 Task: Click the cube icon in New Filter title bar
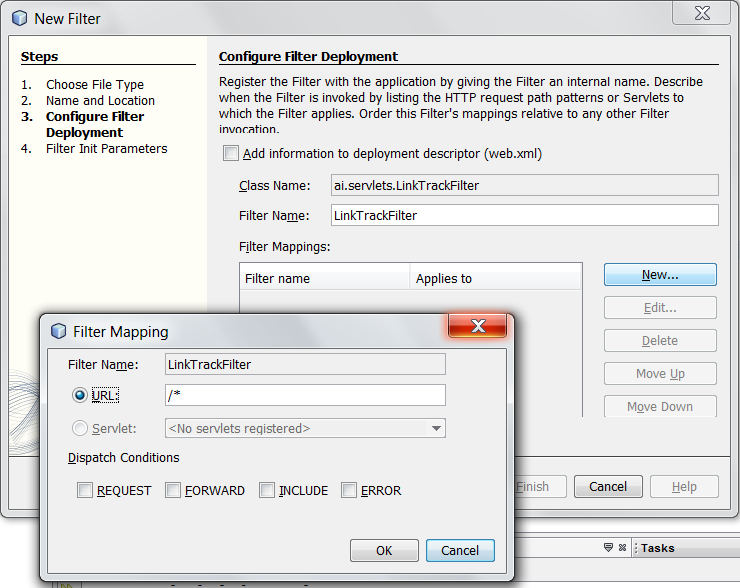click(19, 18)
